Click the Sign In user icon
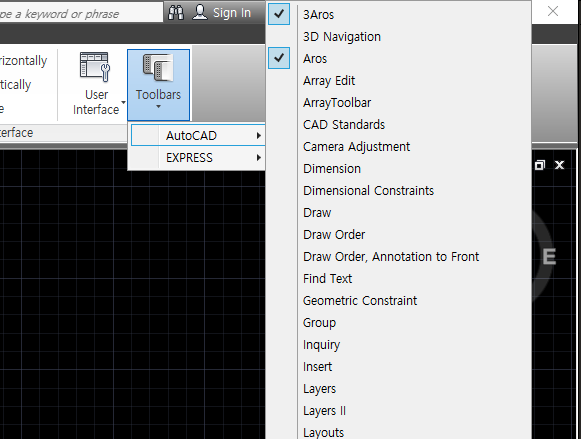Viewport: 581px width, 439px height. 200,13
